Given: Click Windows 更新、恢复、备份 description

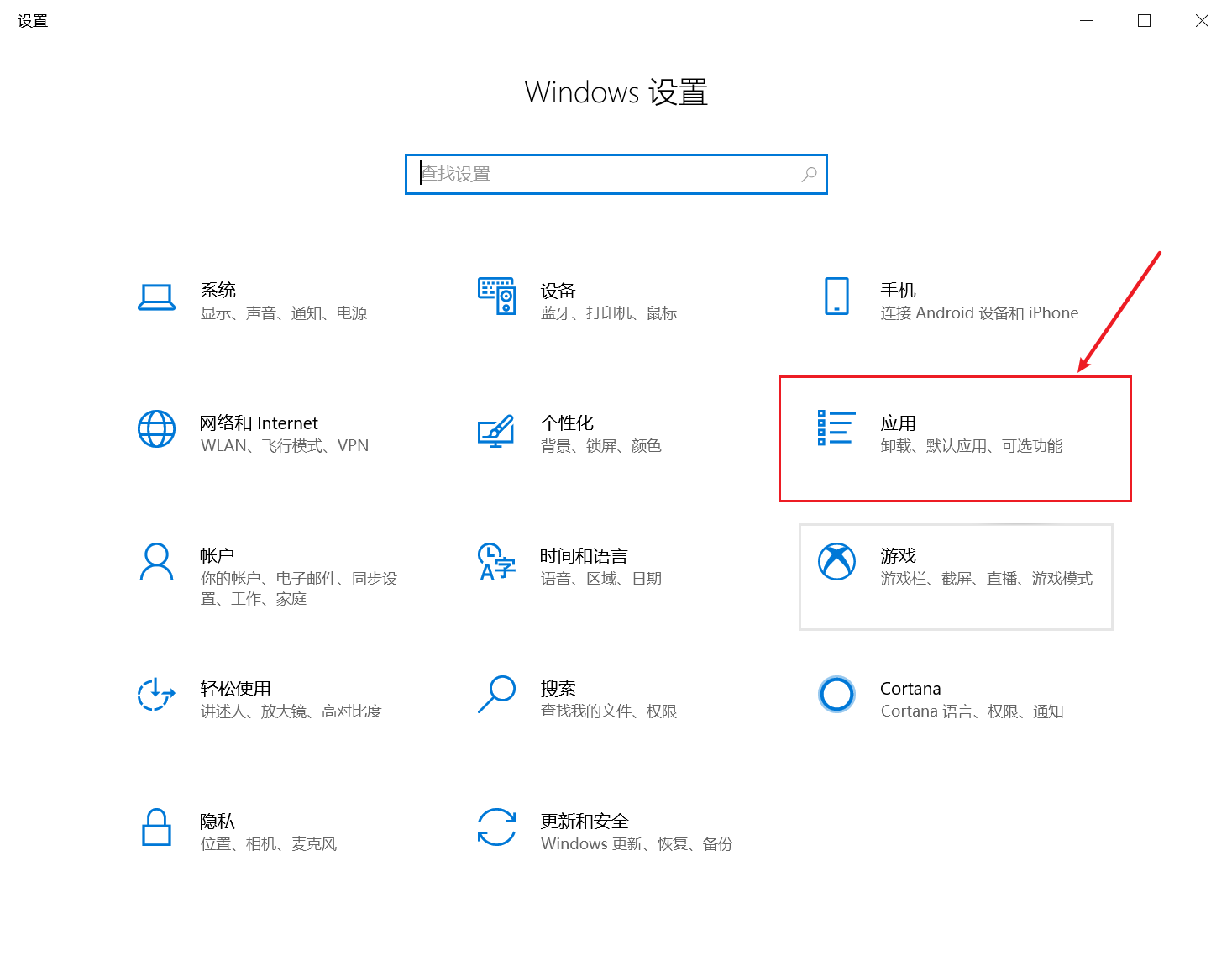Looking at the screenshot, I should 637,844.
